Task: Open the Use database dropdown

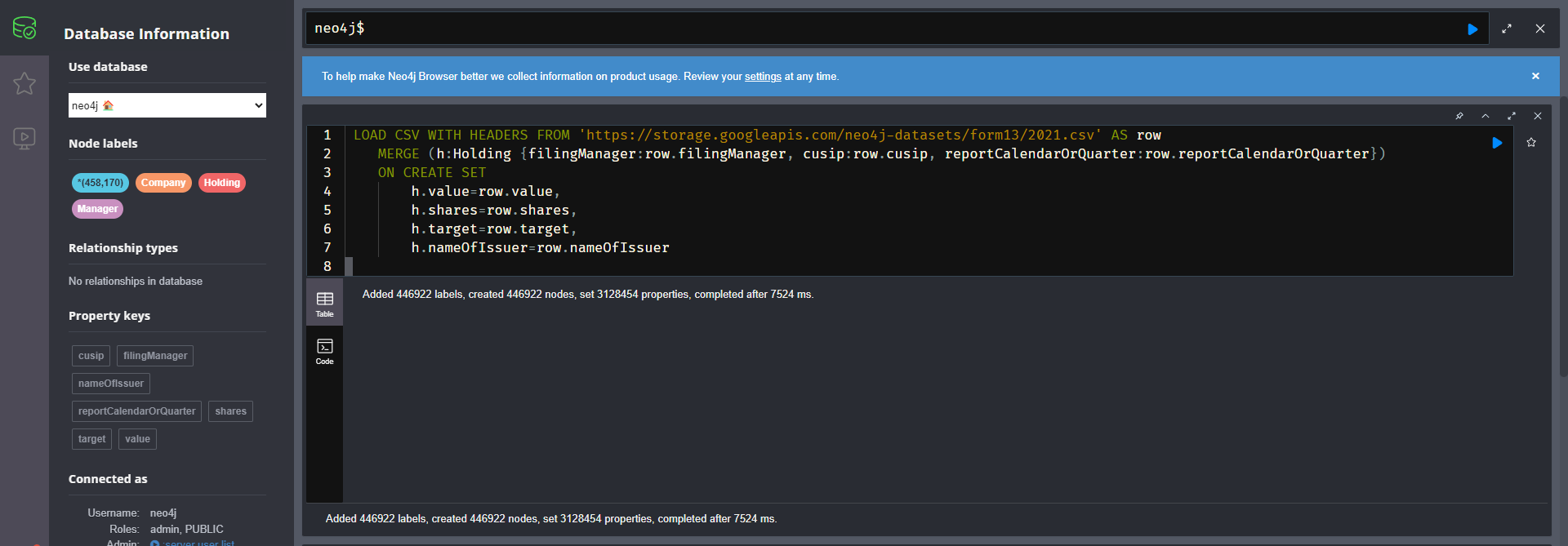Action: click(x=167, y=105)
